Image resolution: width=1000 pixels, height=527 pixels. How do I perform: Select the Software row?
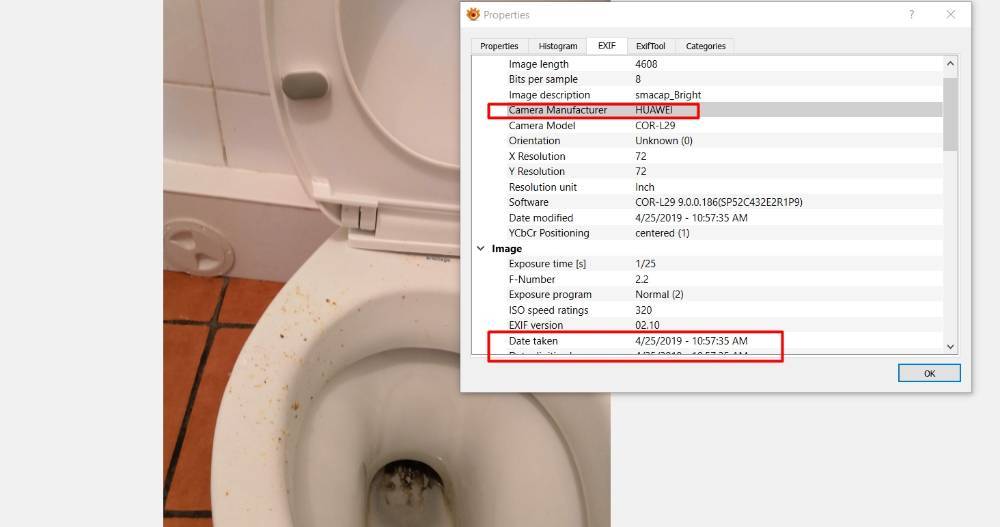(x=707, y=202)
